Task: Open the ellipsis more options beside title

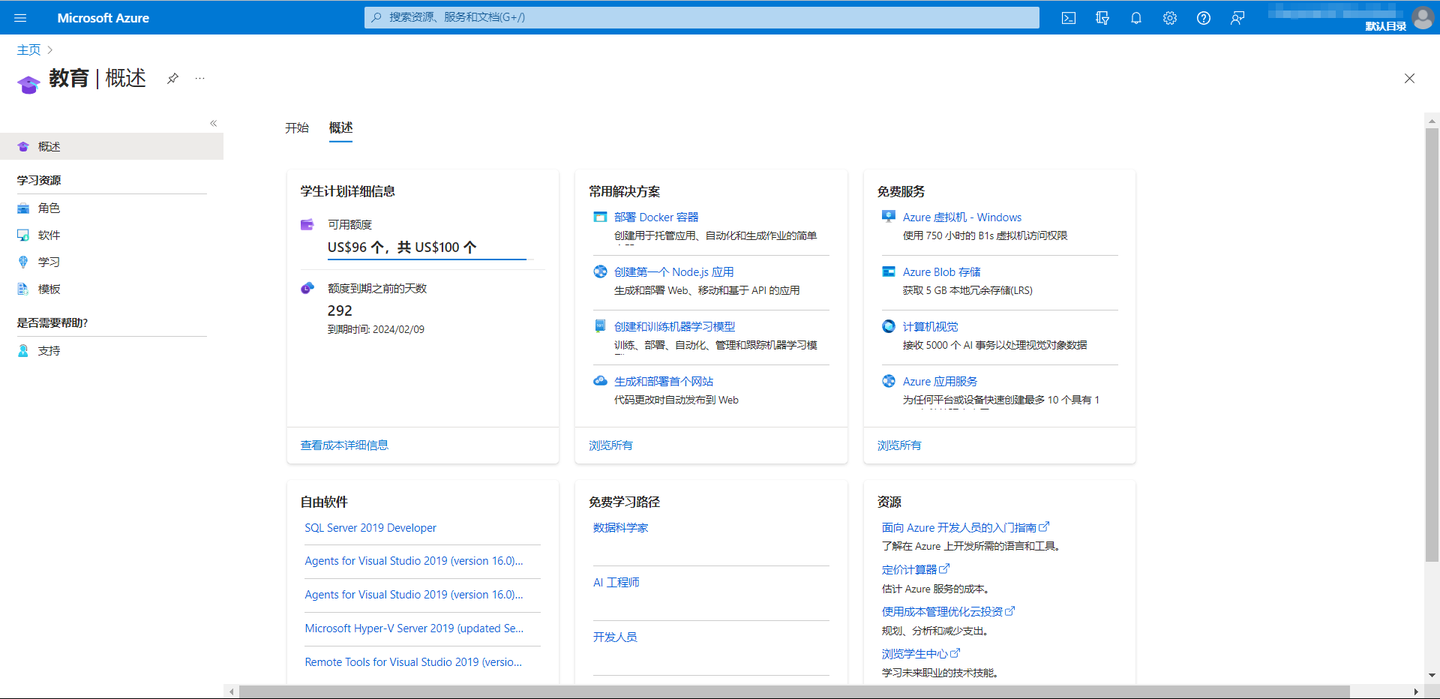Action: click(200, 79)
